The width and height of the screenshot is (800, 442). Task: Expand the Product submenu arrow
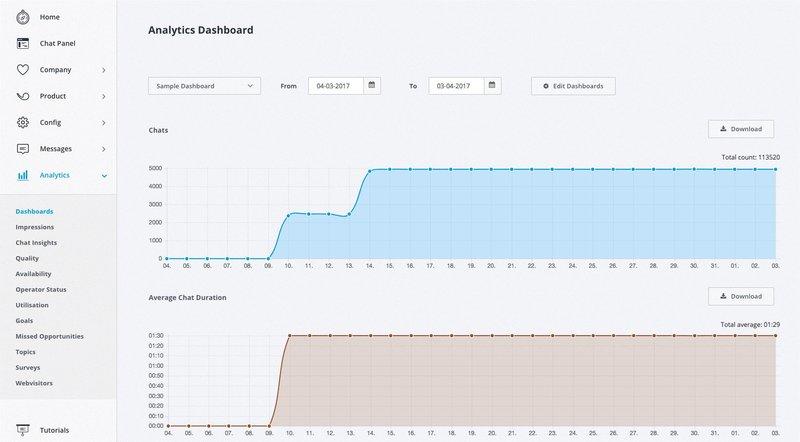[x=104, y=96]
